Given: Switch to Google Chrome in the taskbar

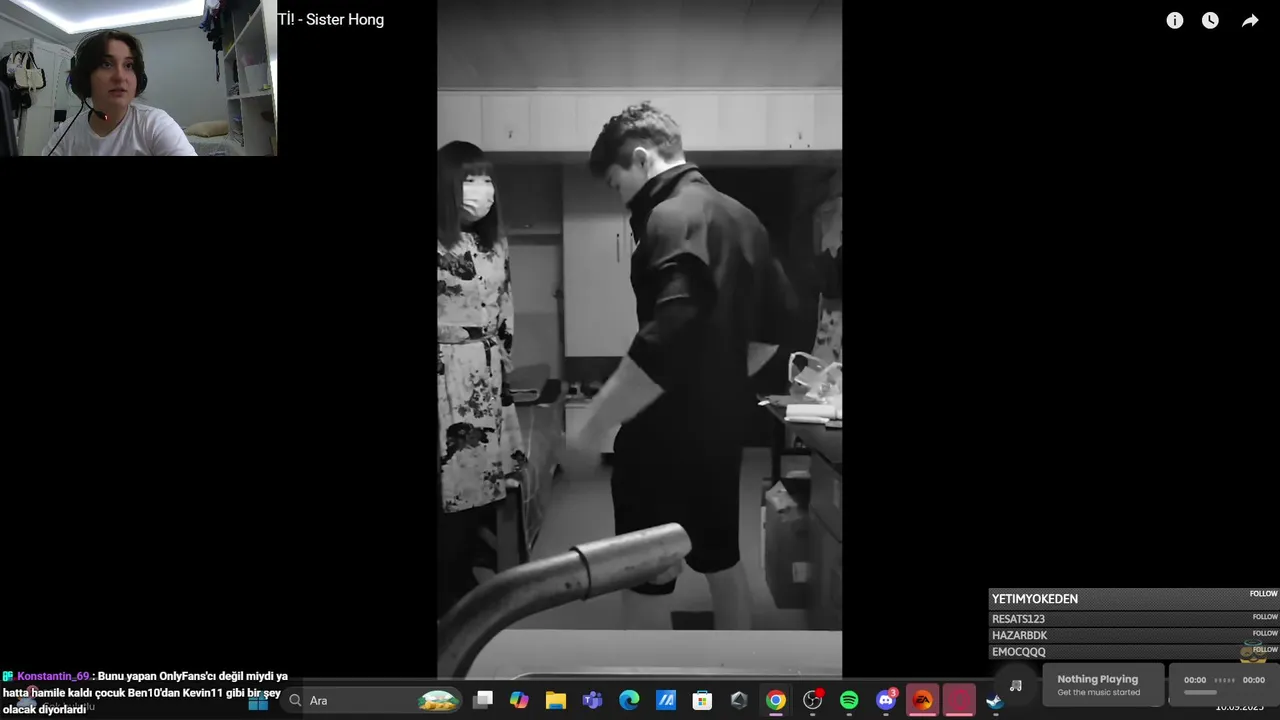Looking at the screenshot, I should 776,700.
